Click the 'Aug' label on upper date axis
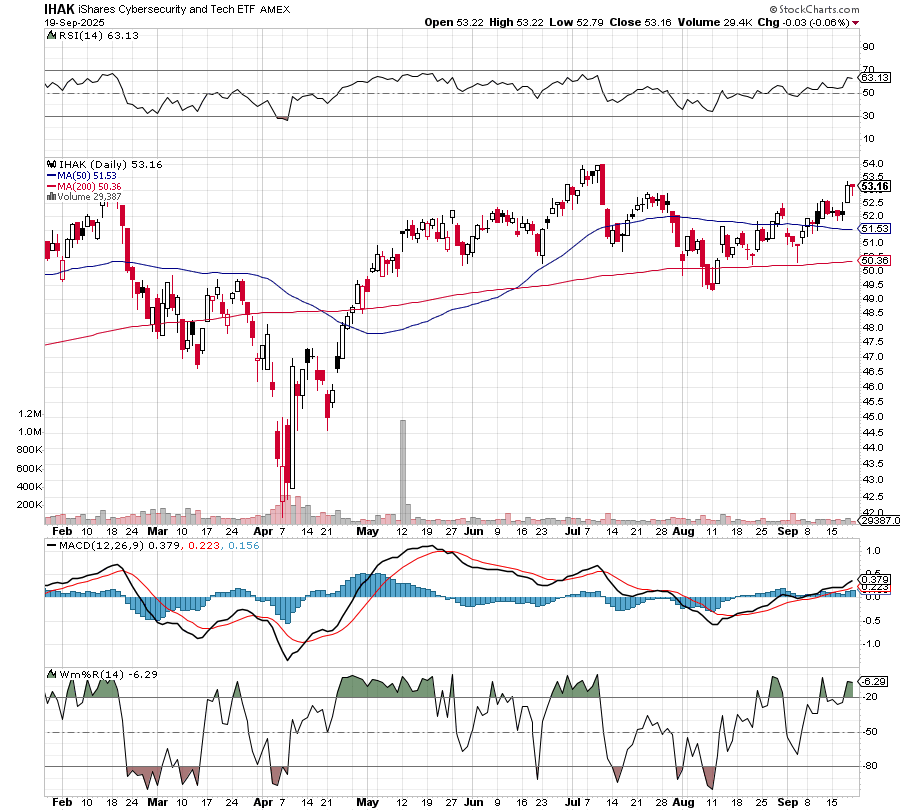Image resolution: width=900 pixels, height=811 pixels. pyautogui.click(x=683, y=531)
